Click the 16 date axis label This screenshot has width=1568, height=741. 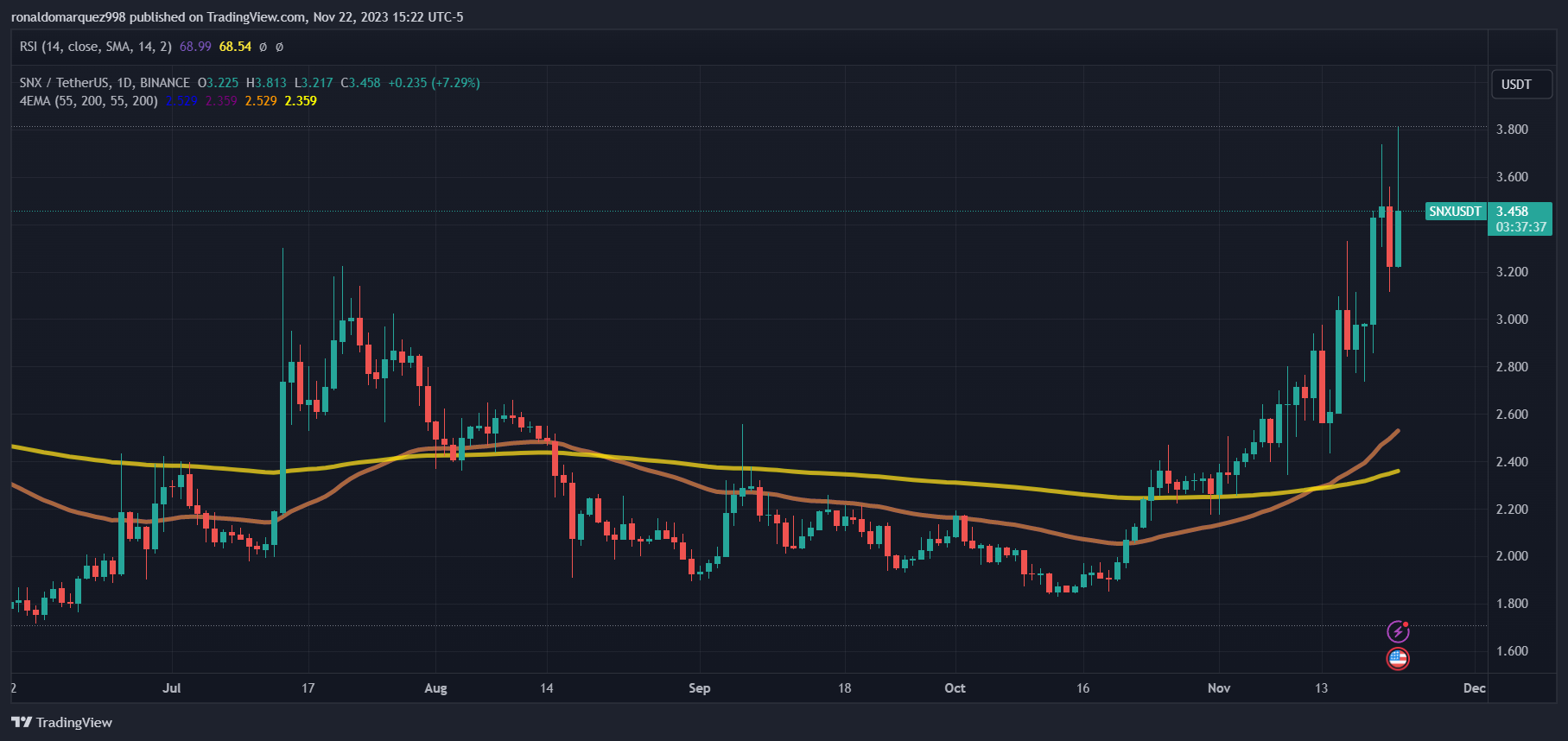pyautogui.click(x=1083, y=688)
